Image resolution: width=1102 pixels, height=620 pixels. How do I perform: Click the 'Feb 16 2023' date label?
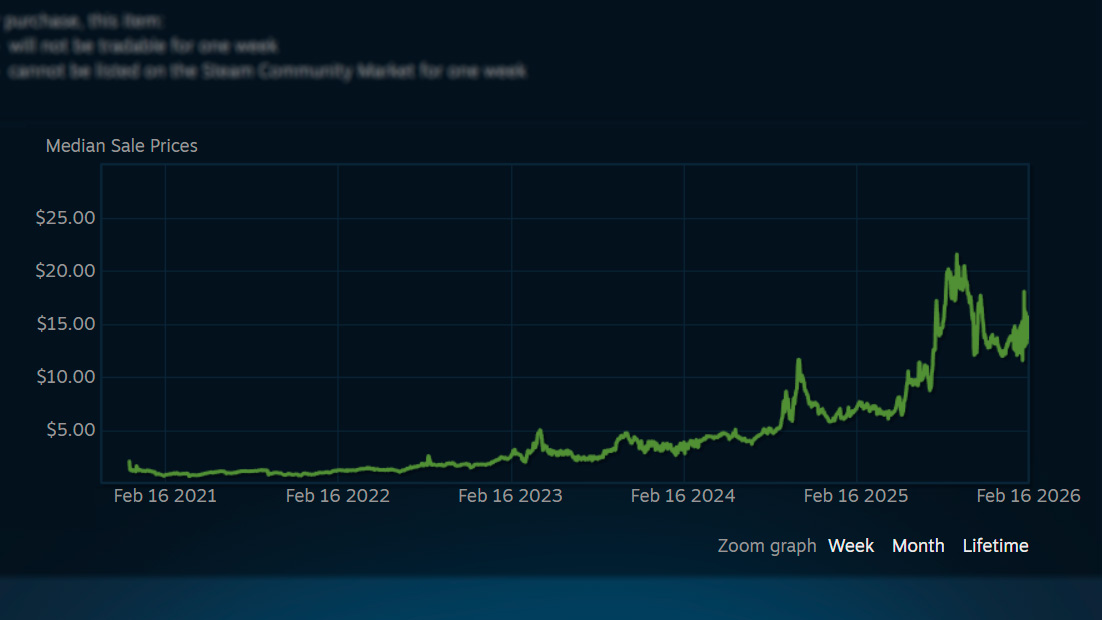point(510,496)
